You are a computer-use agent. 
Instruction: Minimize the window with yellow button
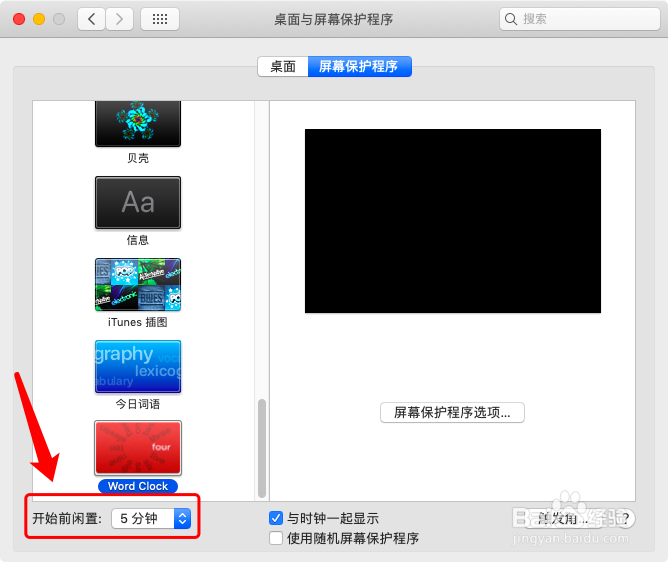coord(39,19)
